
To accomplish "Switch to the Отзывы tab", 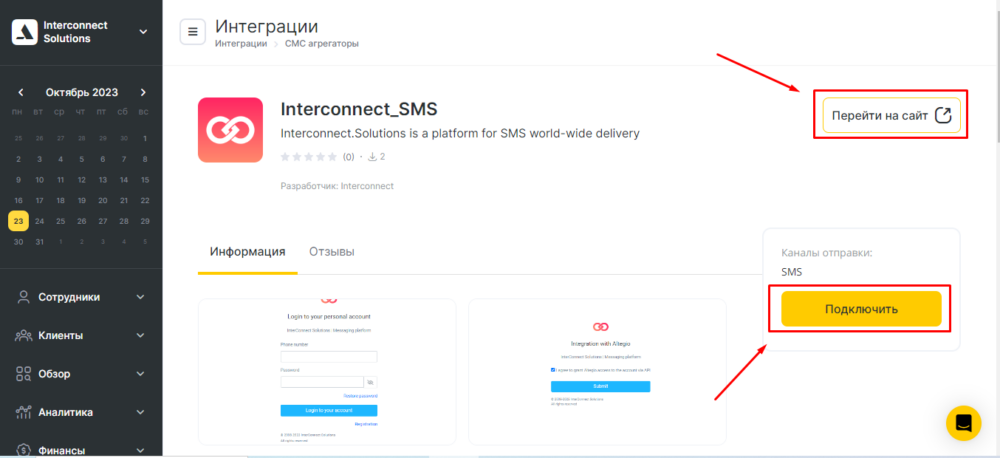I will [x=332, y=252].
